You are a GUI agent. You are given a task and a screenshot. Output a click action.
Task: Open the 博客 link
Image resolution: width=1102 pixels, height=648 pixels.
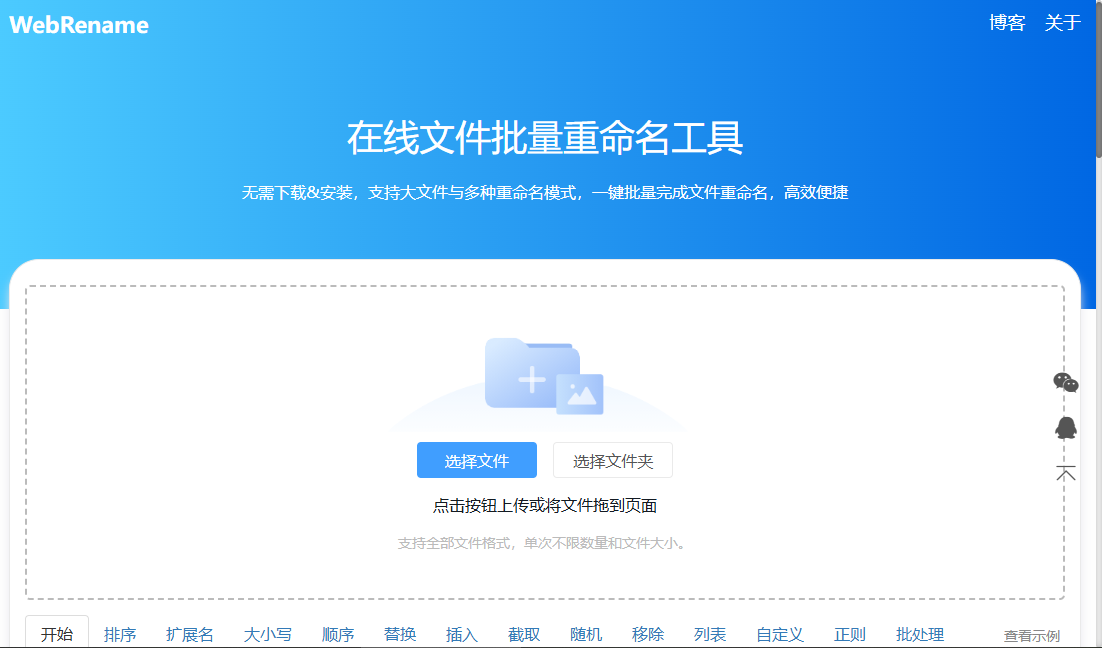[x=1008, y=24]
